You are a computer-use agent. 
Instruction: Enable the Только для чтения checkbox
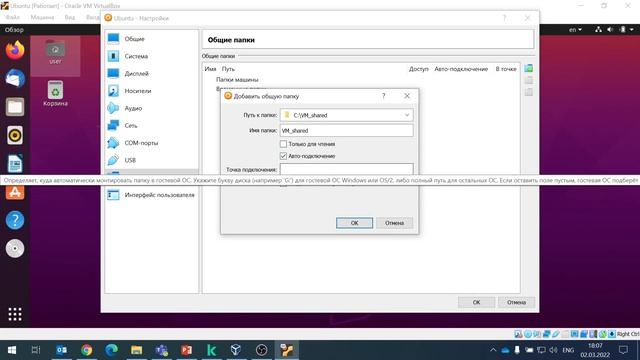pos(283,144)
